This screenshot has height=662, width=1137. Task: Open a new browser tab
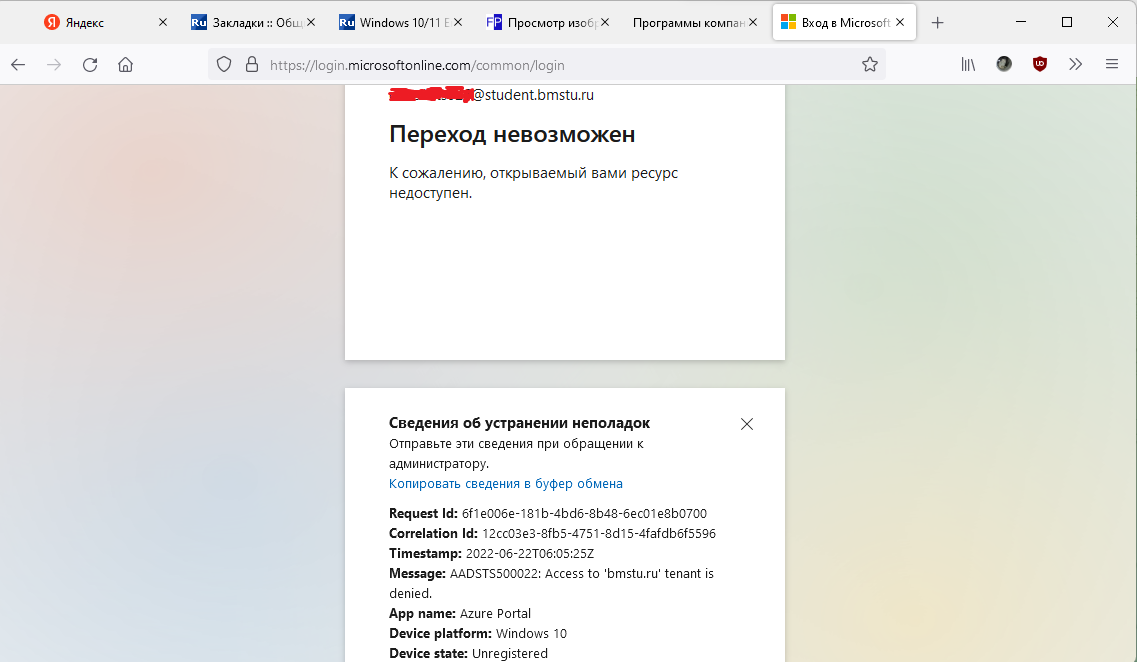(x=938, y=23)
